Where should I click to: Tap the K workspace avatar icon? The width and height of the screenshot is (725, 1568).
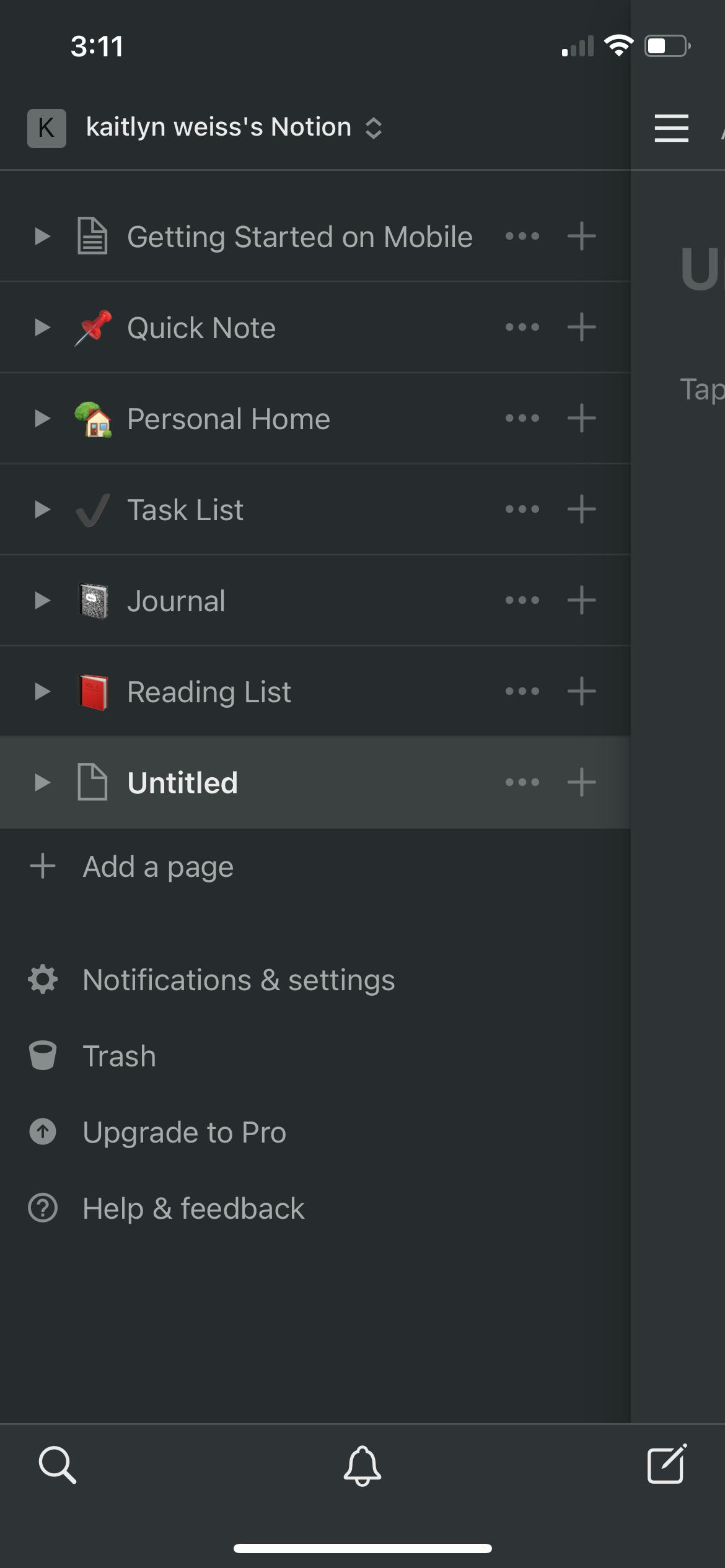(x=46, y=128)
